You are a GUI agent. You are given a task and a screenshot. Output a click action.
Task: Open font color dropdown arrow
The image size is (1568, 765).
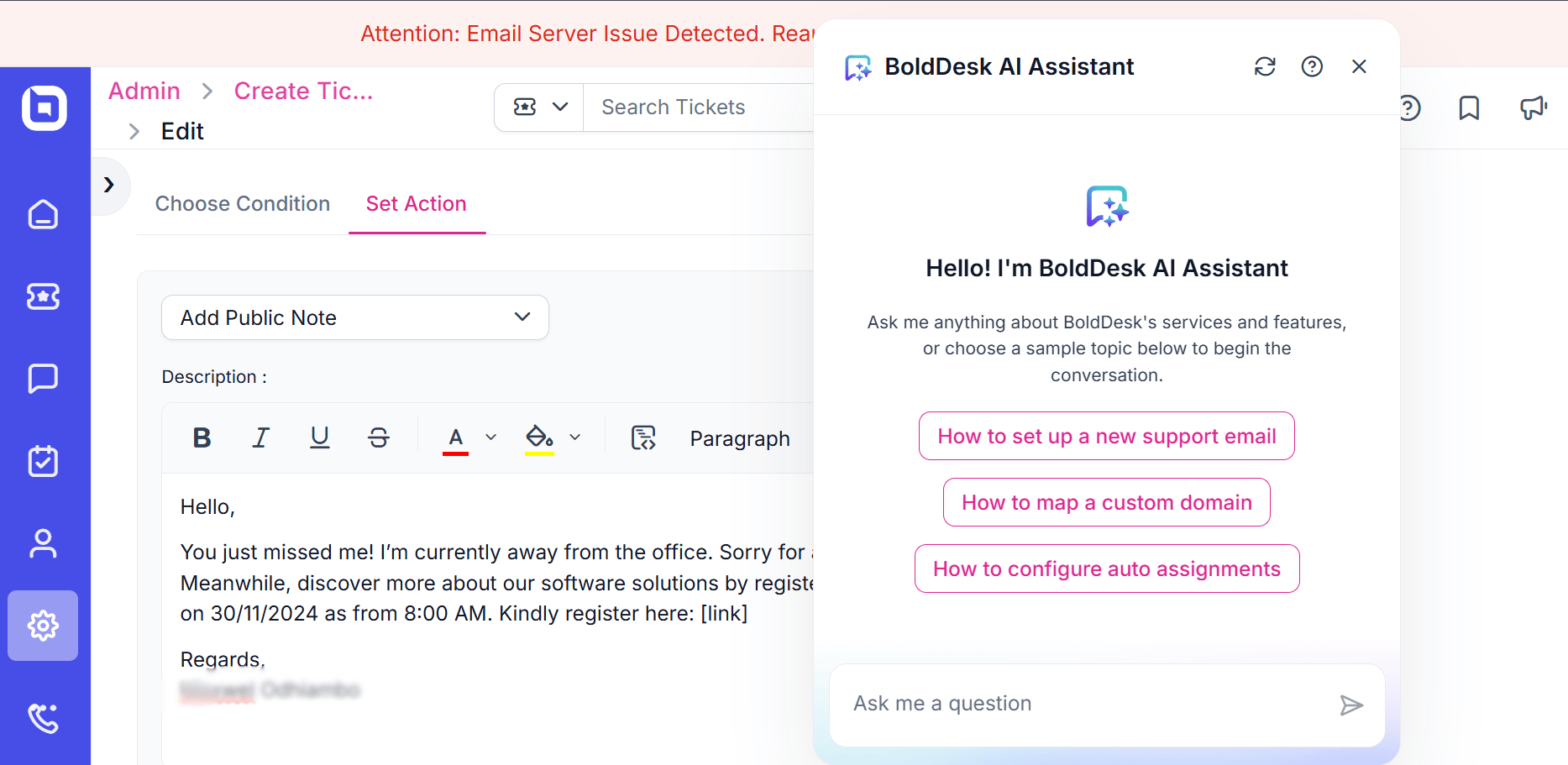click(491, 438)
